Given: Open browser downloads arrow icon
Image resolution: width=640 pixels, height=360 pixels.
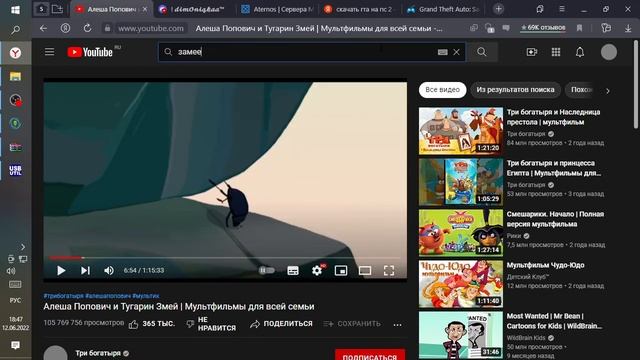Looking at the screenshot, I should (628, 28).
